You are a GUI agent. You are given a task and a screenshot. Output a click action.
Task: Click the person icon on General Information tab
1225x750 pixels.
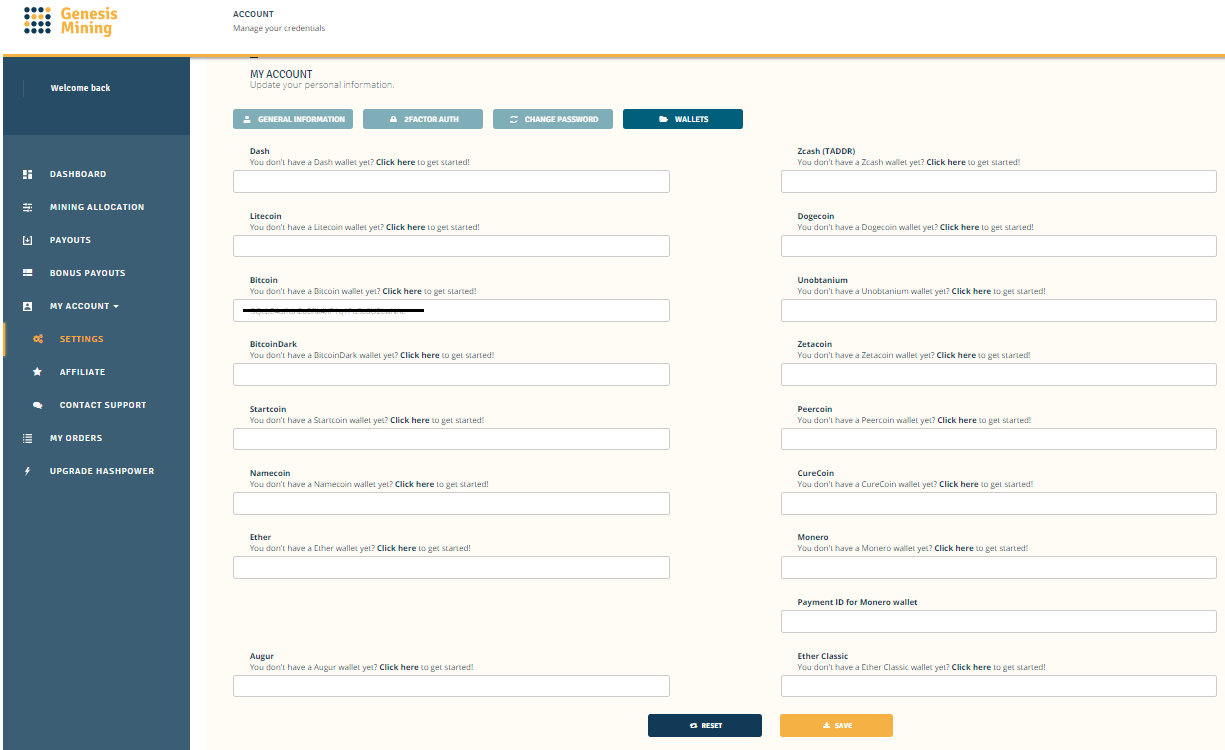coord(247,119)
